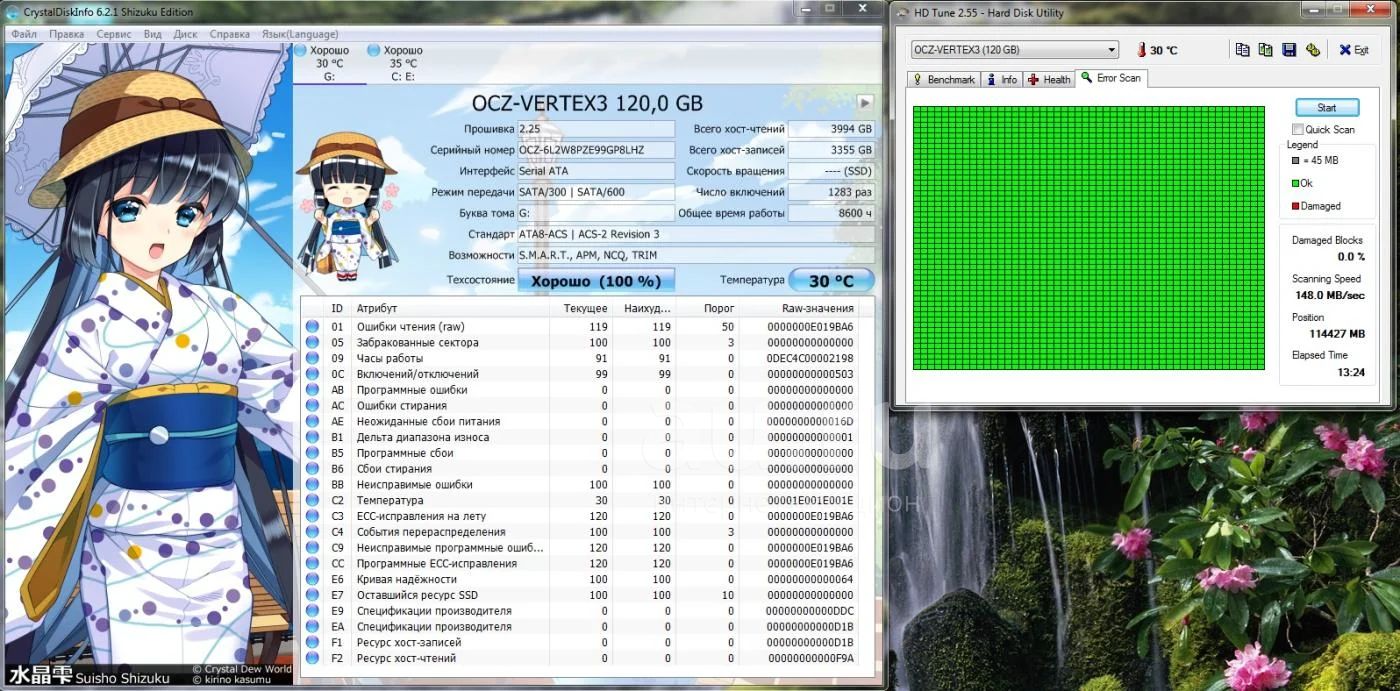Image resolution: width=1400 pixels, height=691 pixels.
Task: Switch to the Info tab in HD Tune
Action: 1002,79
